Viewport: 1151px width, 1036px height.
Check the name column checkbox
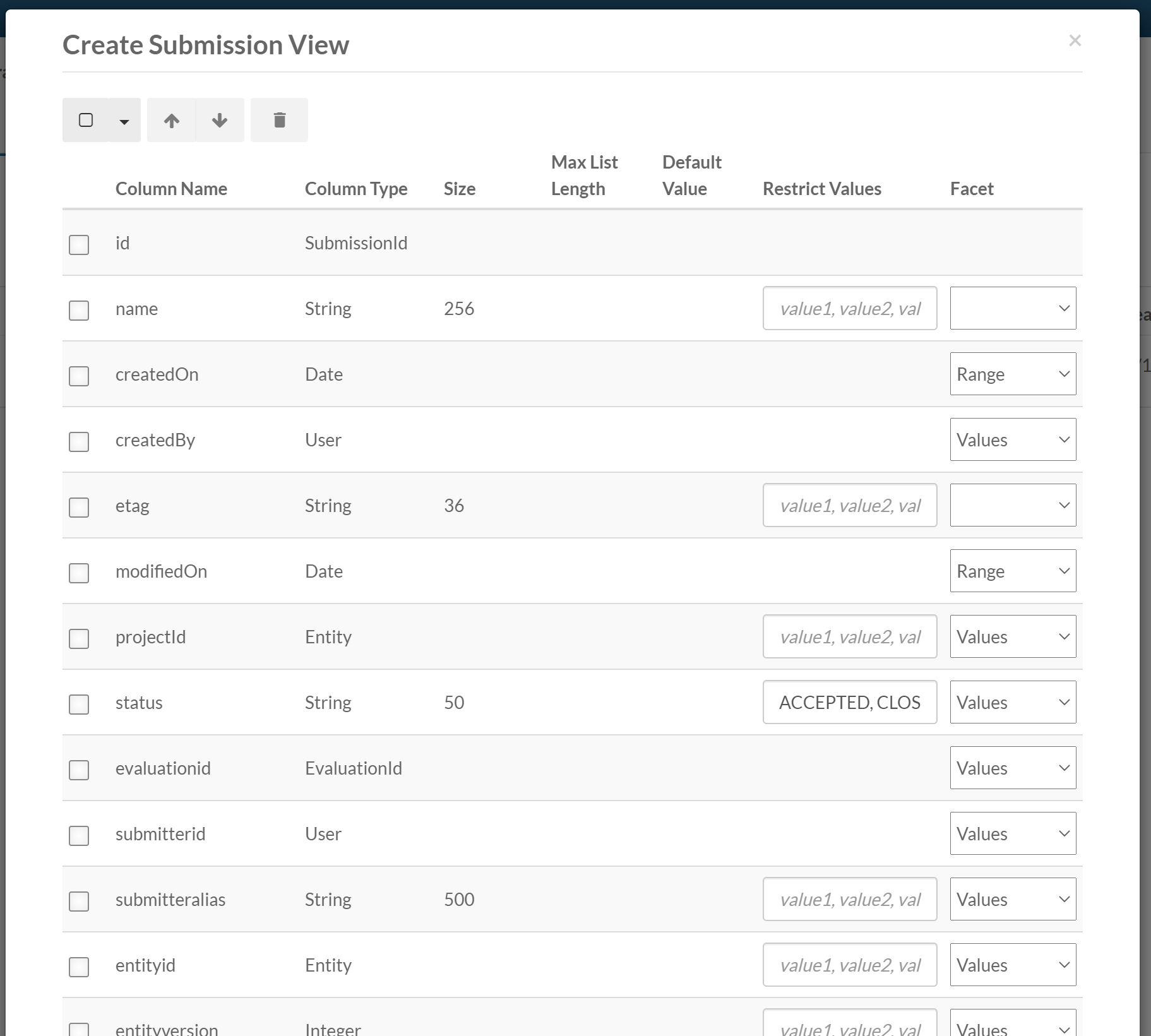coord(78,311)
